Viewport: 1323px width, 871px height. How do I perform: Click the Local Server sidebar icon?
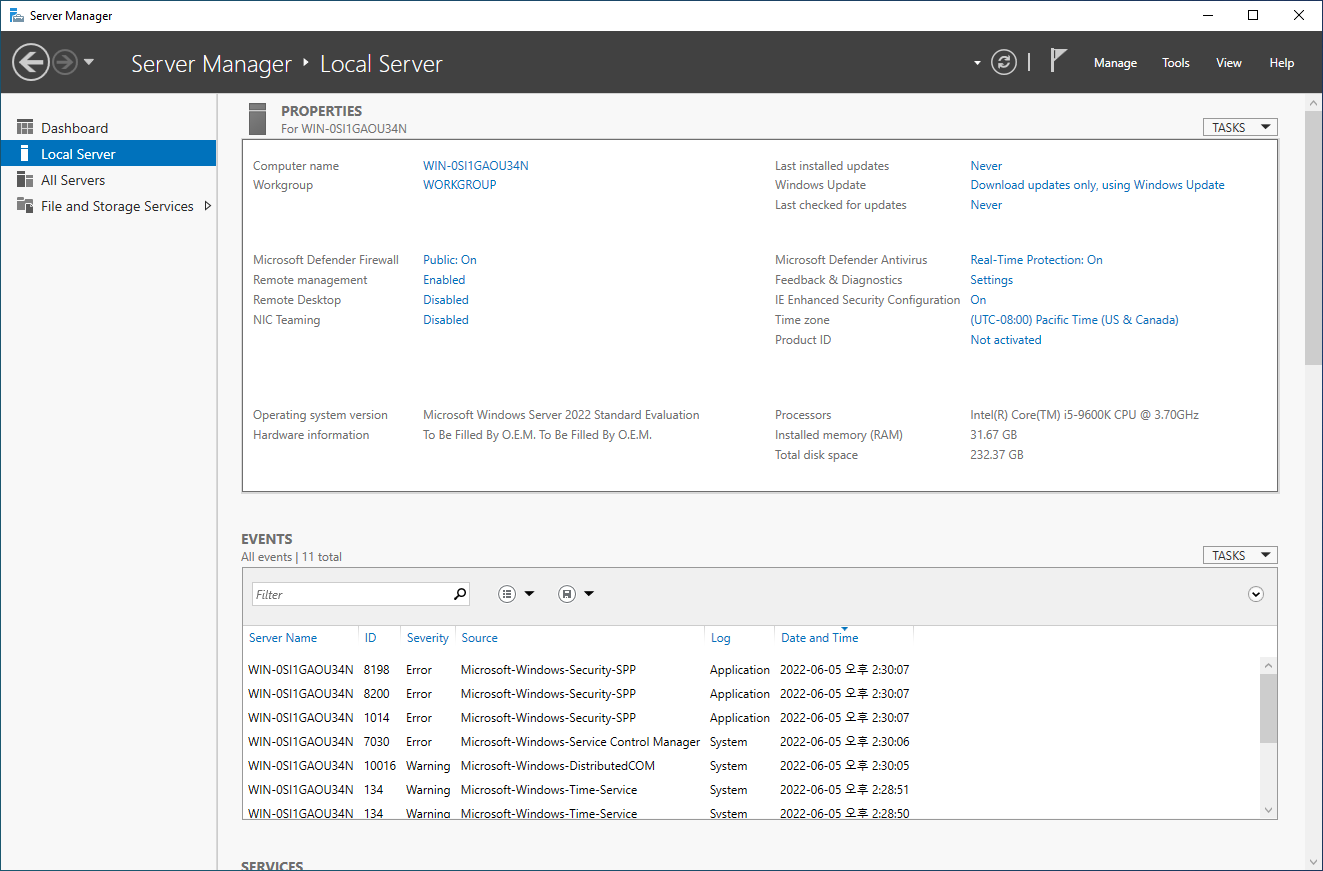pyautogui.click(x=25, y=153)
